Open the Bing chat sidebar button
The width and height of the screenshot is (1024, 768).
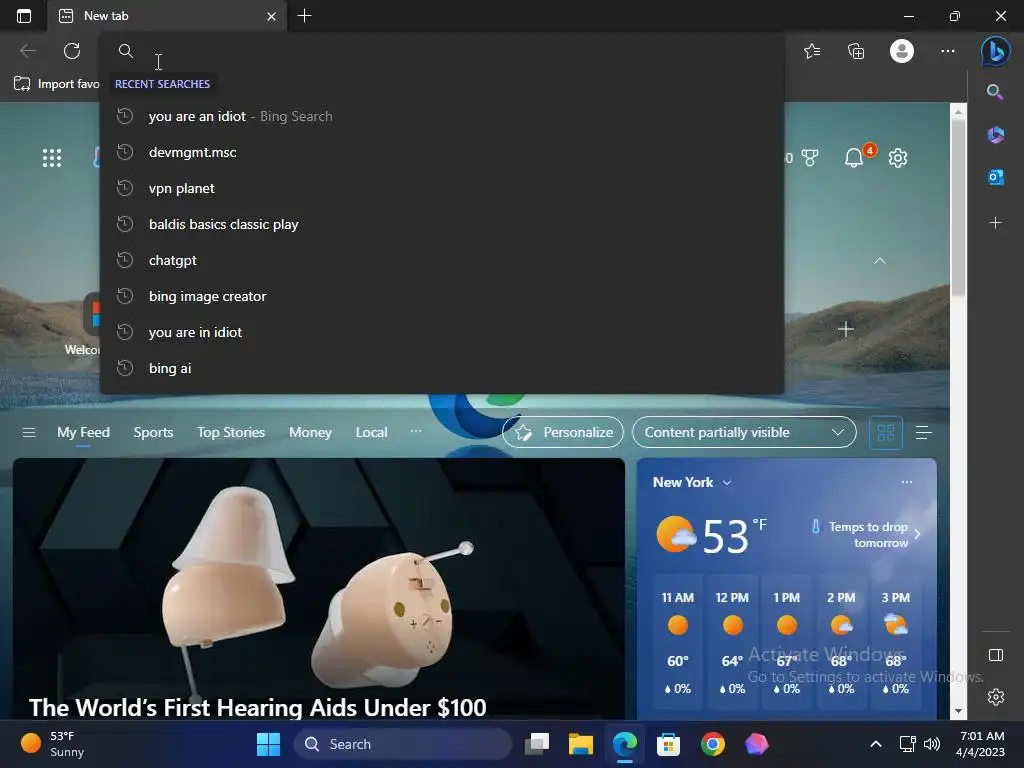996,51
